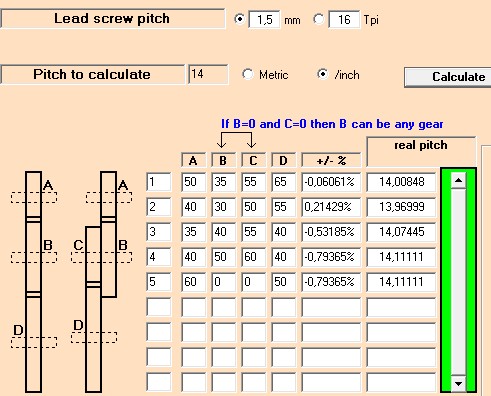
Task: Click the 16 Tpi input field
Action: pyautogui.click(x=344, y=20)
